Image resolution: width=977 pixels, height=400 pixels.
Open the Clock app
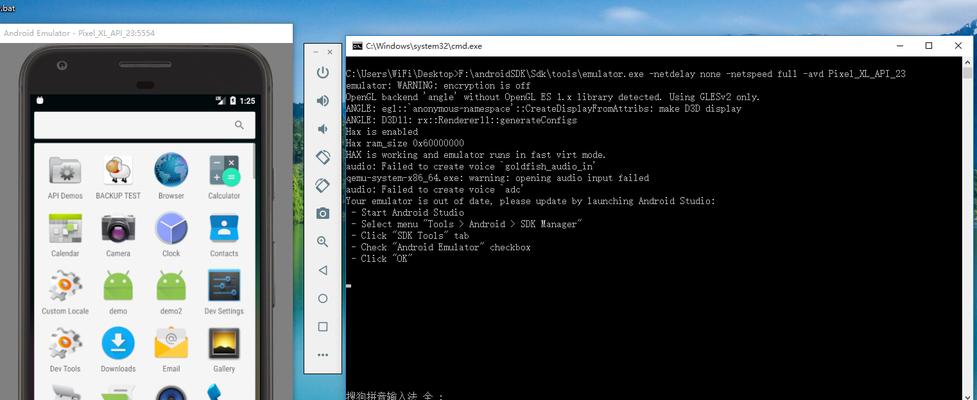(x=171, y=235)
